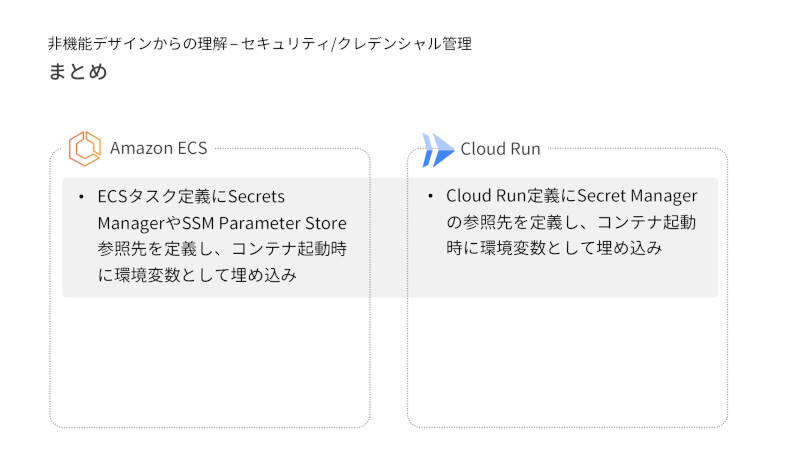The height and width of the screenshot is (450, 800).
Task: Select the Cloud Run heading label
Action: click(x=500, y=149)
